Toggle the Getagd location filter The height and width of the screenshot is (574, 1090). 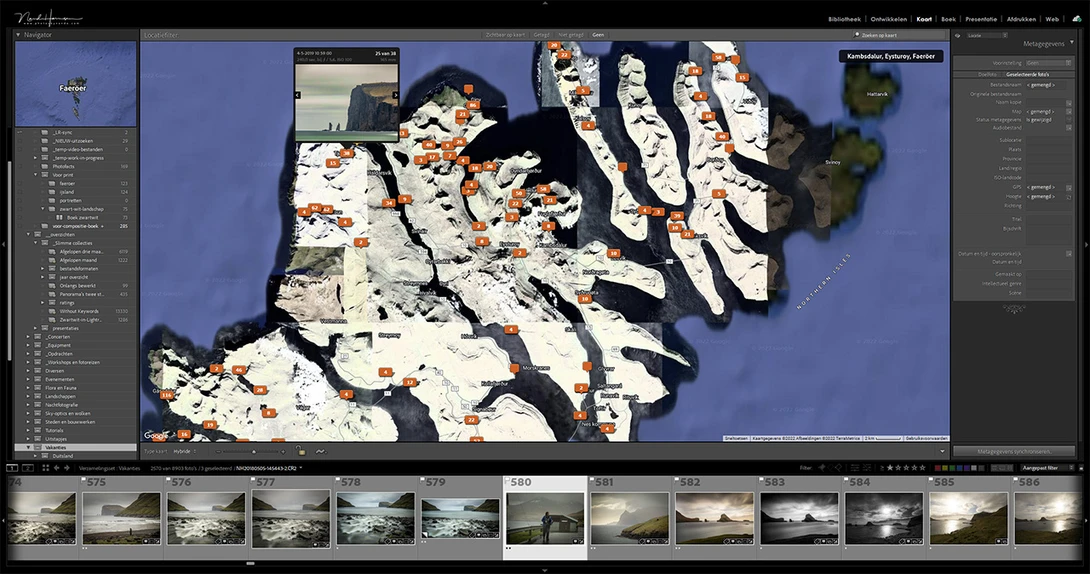541,35
